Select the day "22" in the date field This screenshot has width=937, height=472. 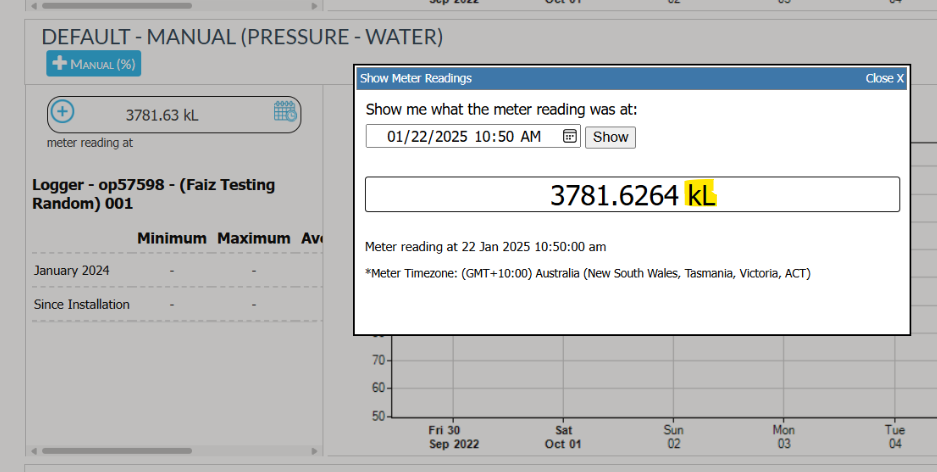(419, 136)
